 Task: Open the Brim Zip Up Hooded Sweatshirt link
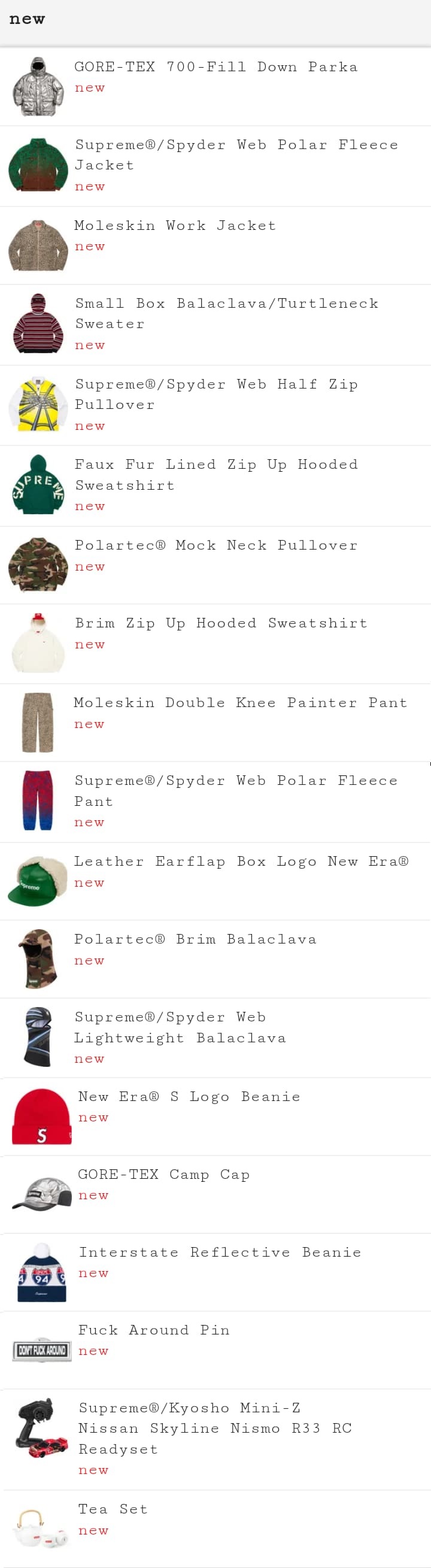click(221, 623)
